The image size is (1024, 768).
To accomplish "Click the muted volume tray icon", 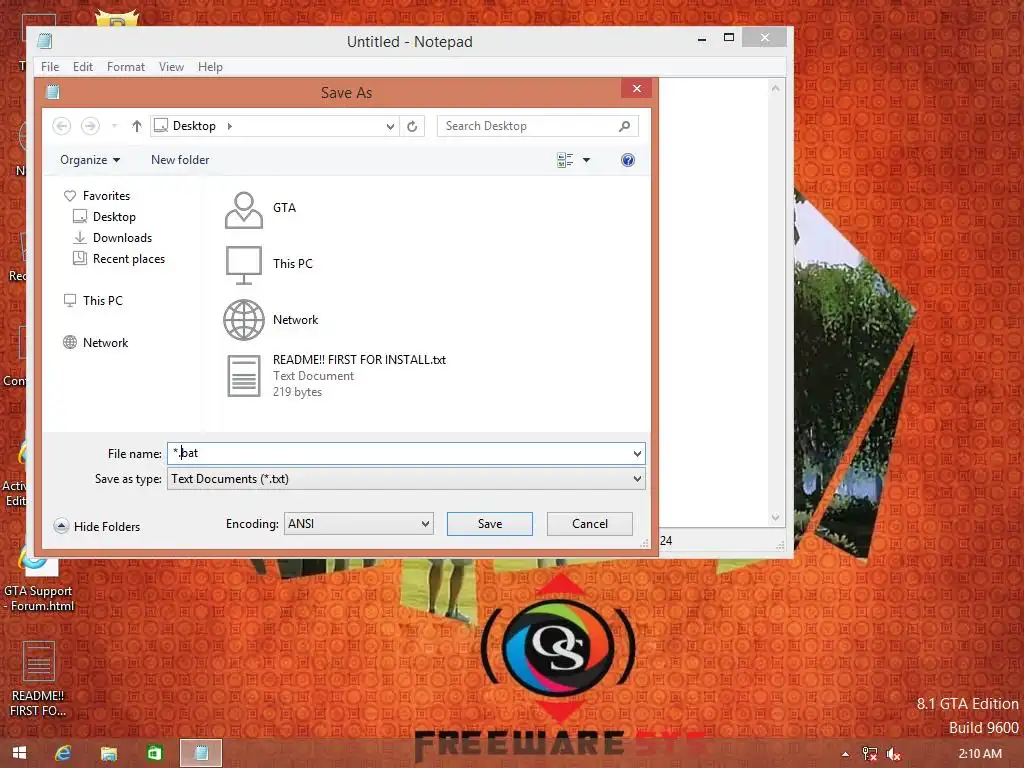I will pos(893,754).
